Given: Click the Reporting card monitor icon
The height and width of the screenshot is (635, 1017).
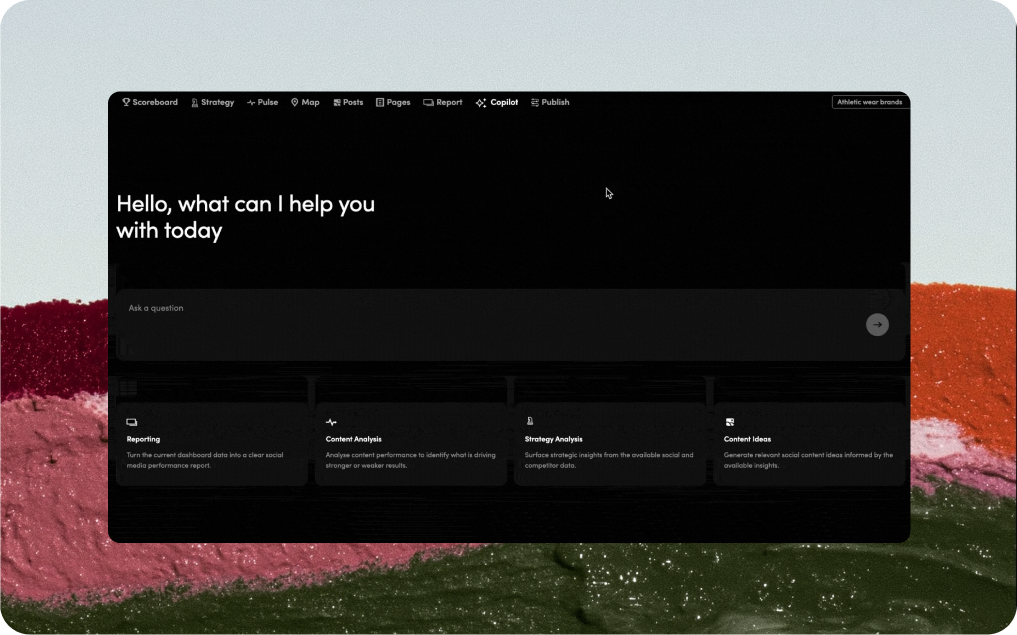Looking at the screenshot, I should (x=132, y=422).
